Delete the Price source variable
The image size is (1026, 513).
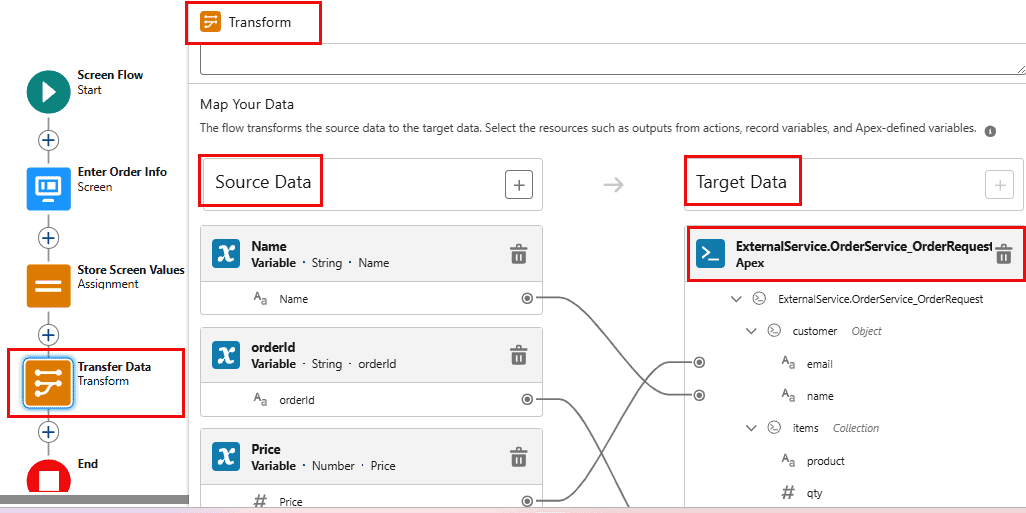(518, 456)
